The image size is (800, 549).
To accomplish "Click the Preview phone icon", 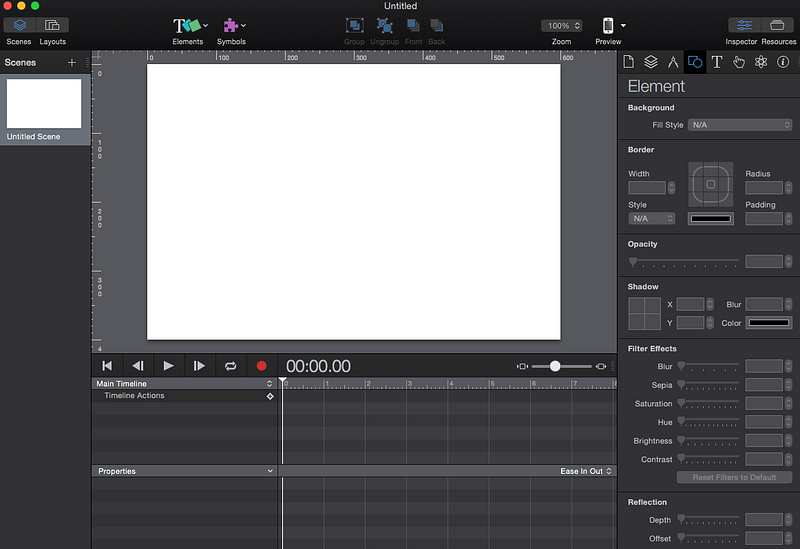I will (607, 26).
